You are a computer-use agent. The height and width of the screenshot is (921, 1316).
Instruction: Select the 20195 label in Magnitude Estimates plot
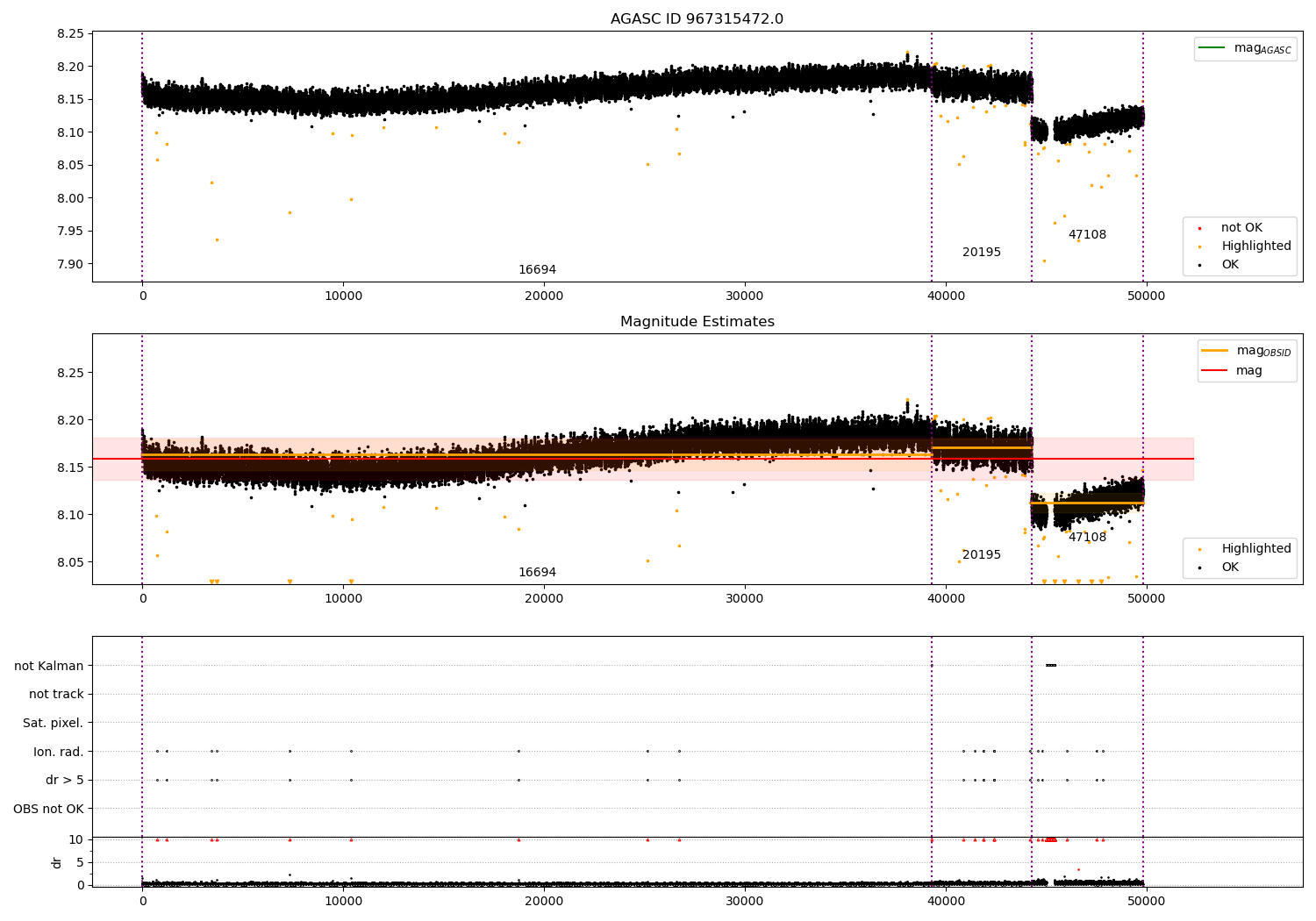[x=982, y=555]
